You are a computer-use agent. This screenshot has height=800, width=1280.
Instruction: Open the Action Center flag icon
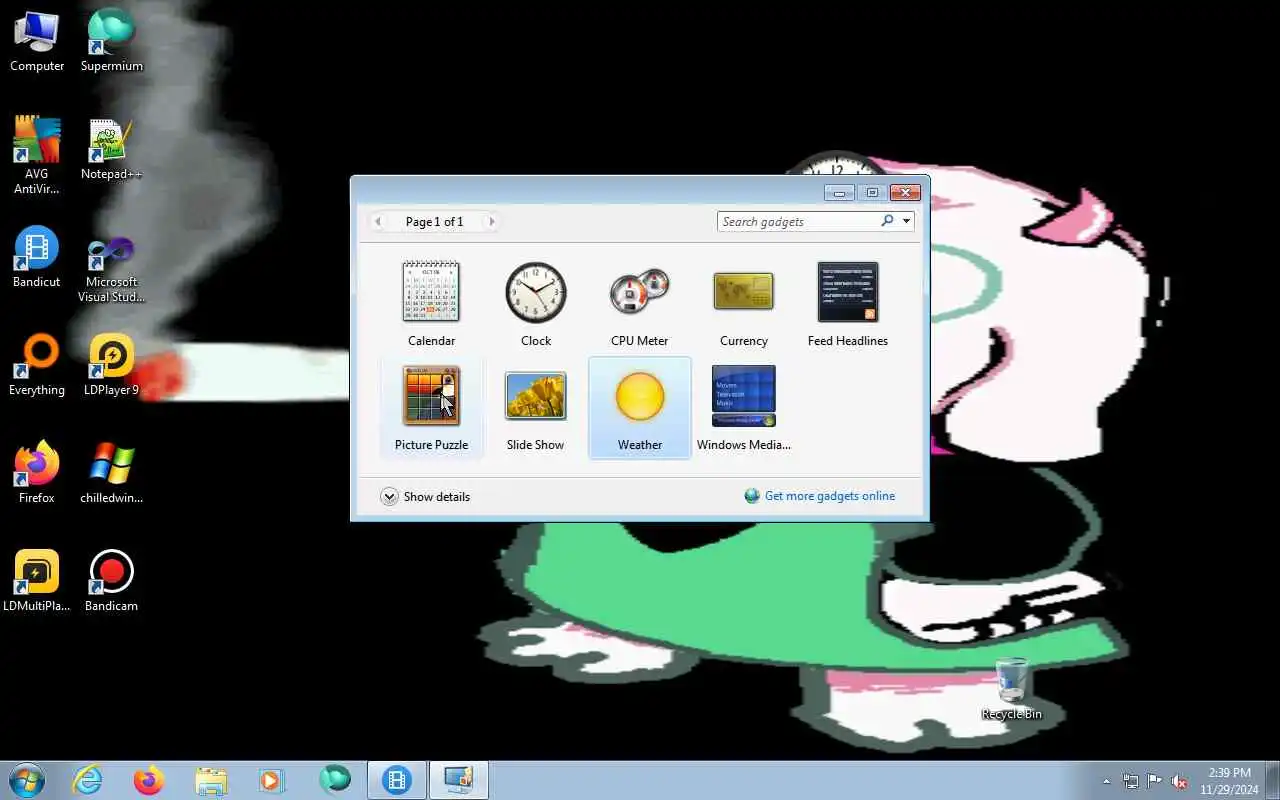(x=1155, y=781)
